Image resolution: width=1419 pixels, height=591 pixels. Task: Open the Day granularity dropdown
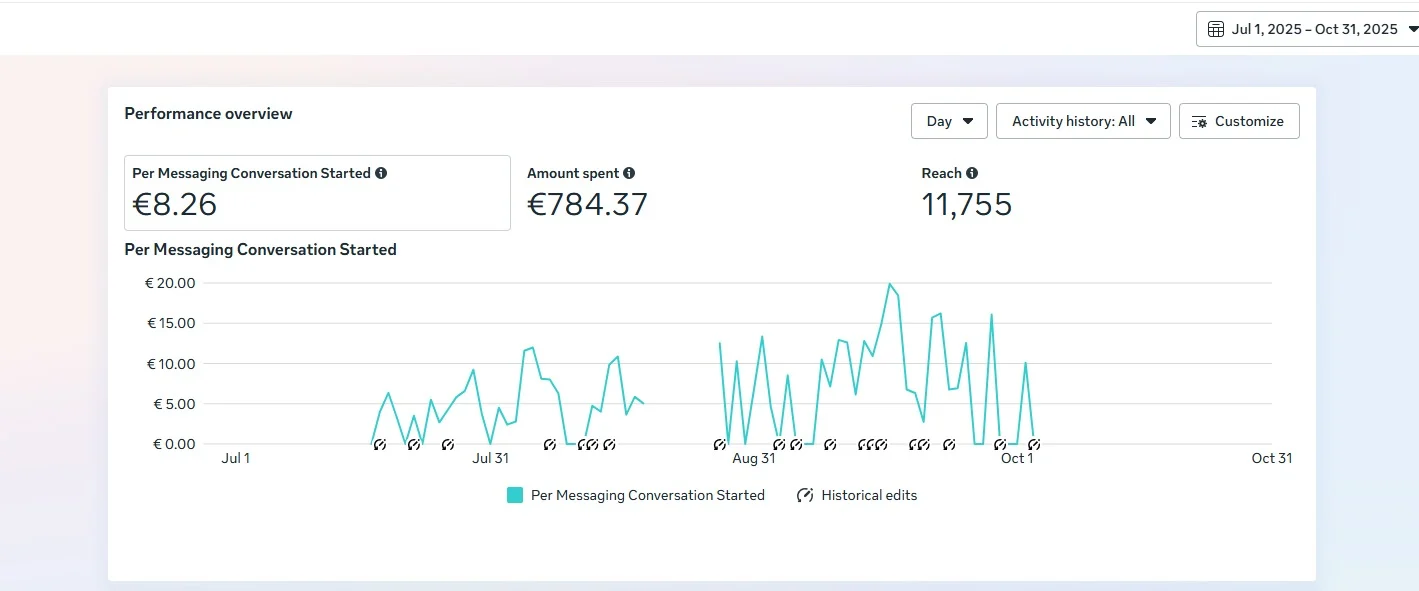(x=949, y=121)
